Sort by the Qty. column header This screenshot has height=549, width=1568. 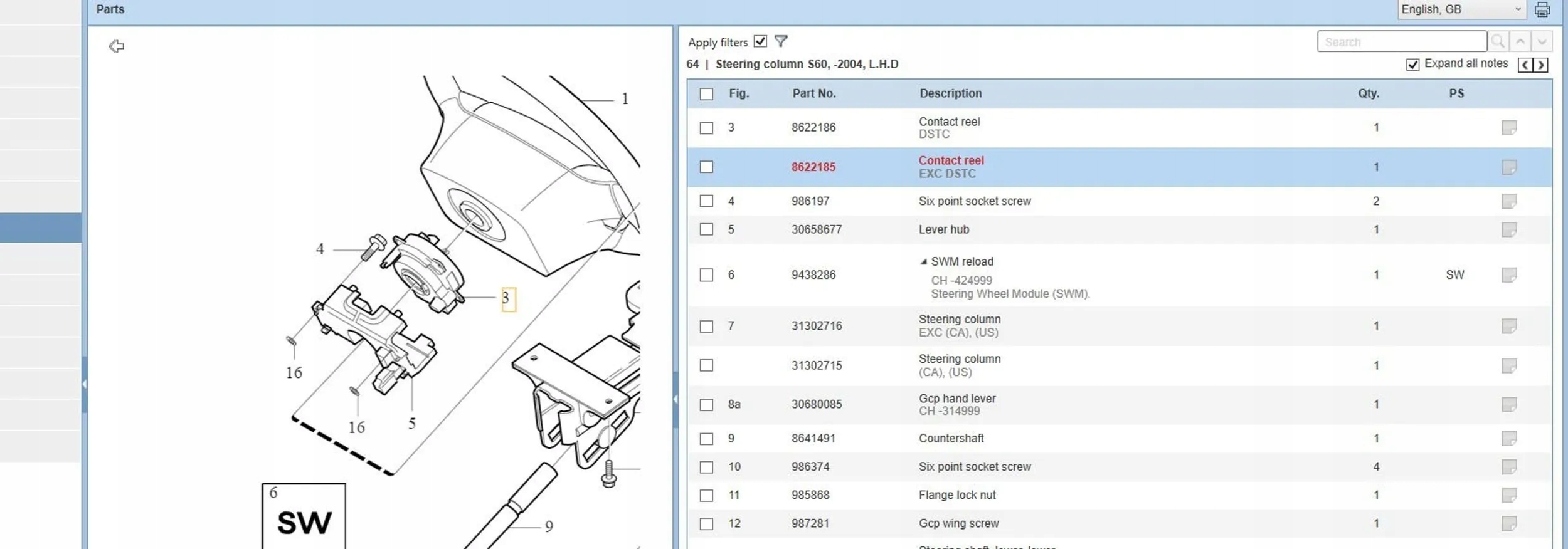[x=1369, y=93]
